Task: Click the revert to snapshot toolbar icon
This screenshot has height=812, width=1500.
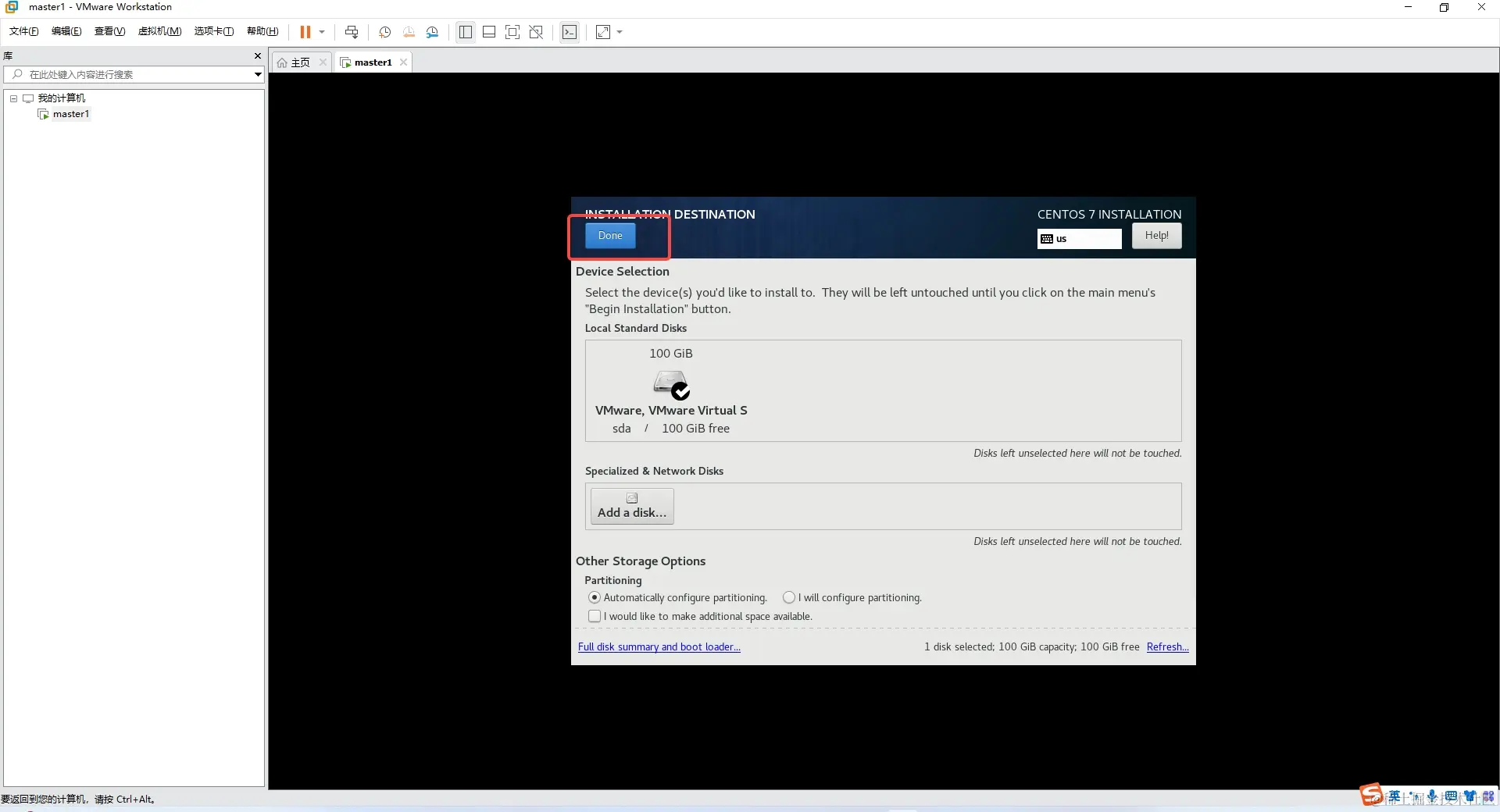Action: [409, 32]
